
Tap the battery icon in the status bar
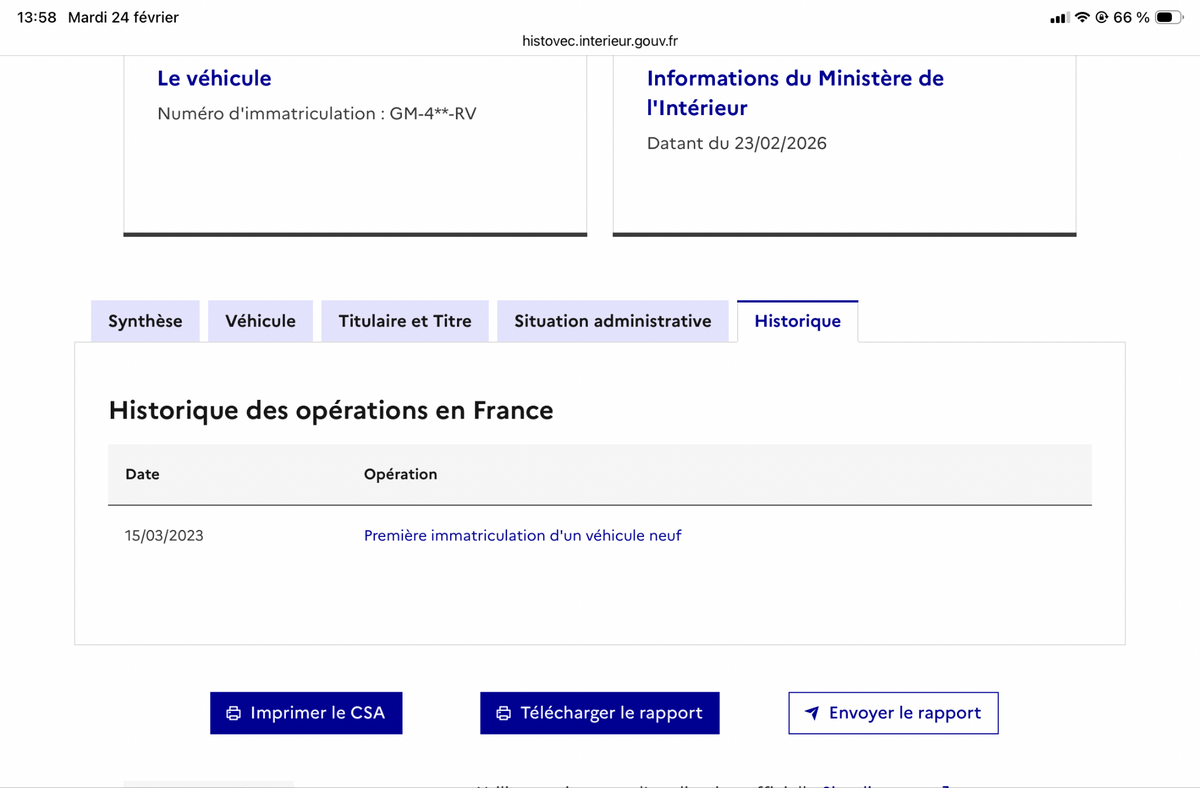(1169, 17)
